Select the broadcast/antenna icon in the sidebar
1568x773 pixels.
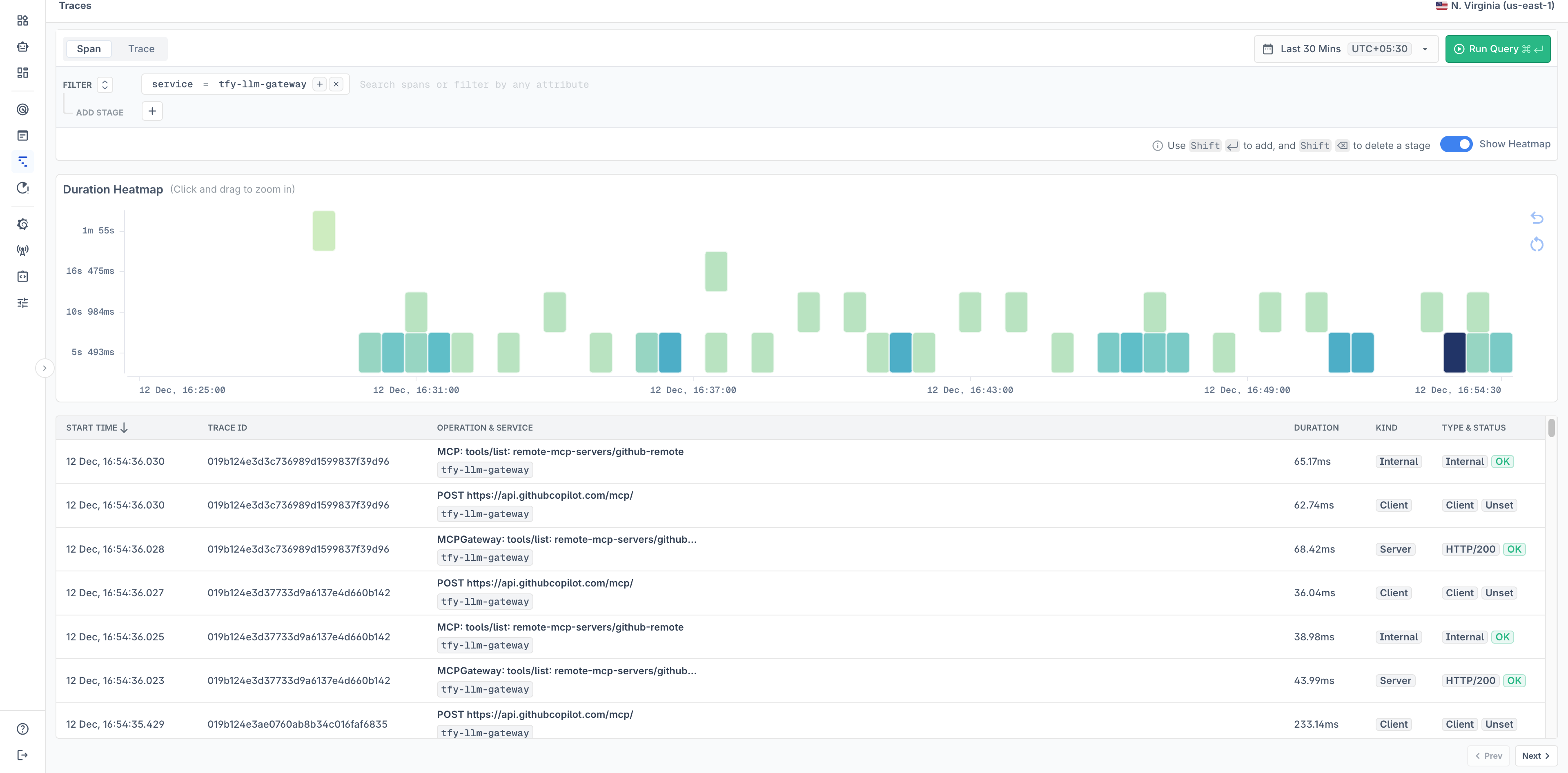coord(22,249)
